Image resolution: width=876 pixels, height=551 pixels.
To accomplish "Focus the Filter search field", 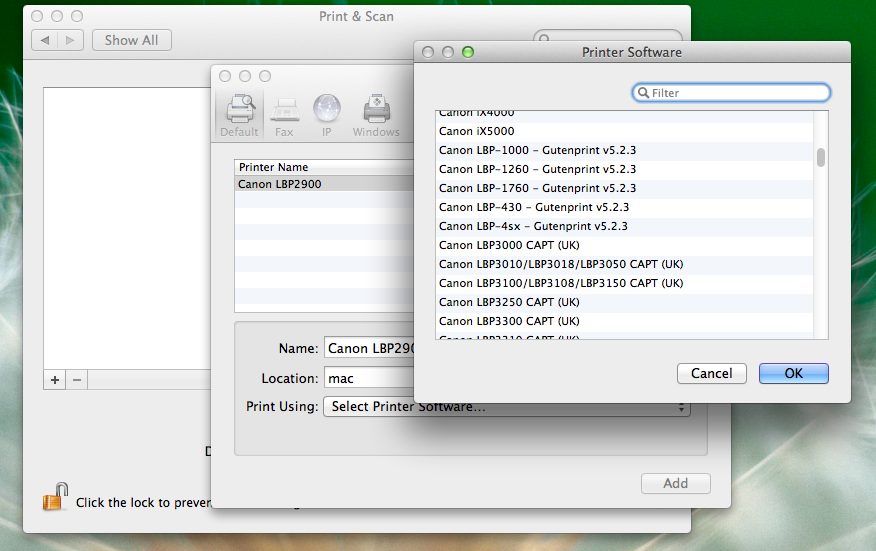I will (731, 93).
